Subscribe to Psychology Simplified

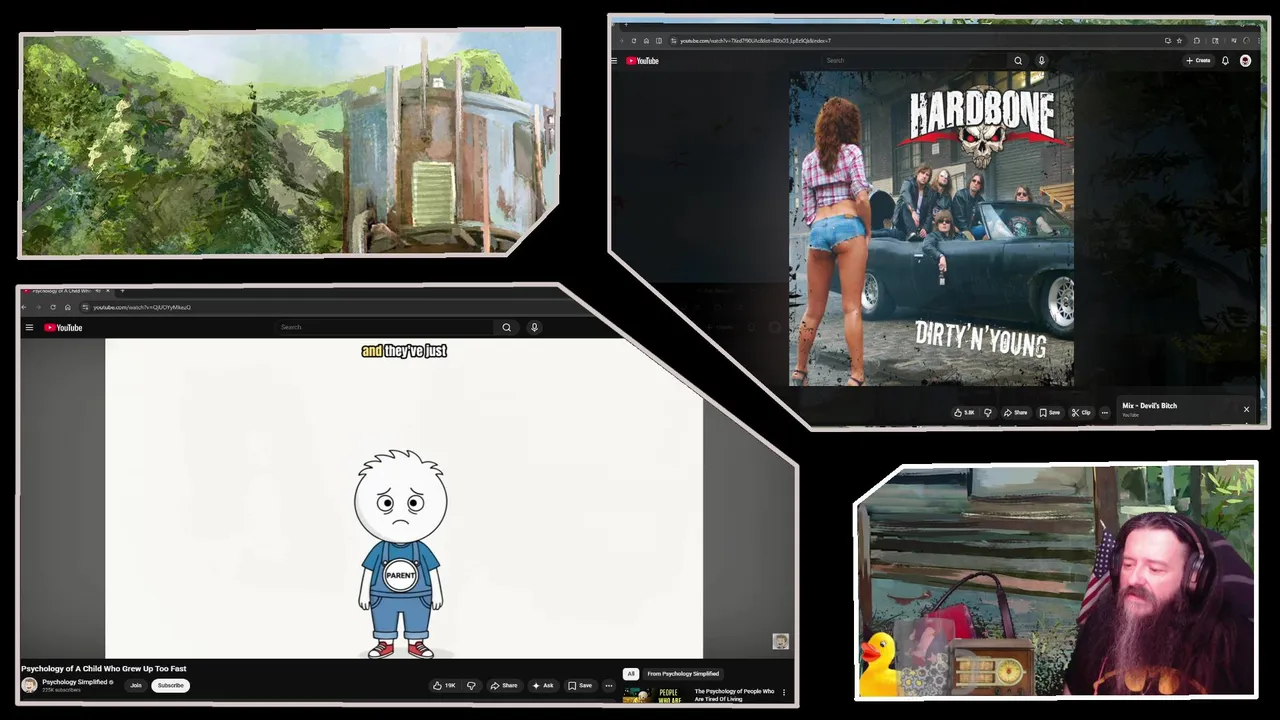[170, 685]
